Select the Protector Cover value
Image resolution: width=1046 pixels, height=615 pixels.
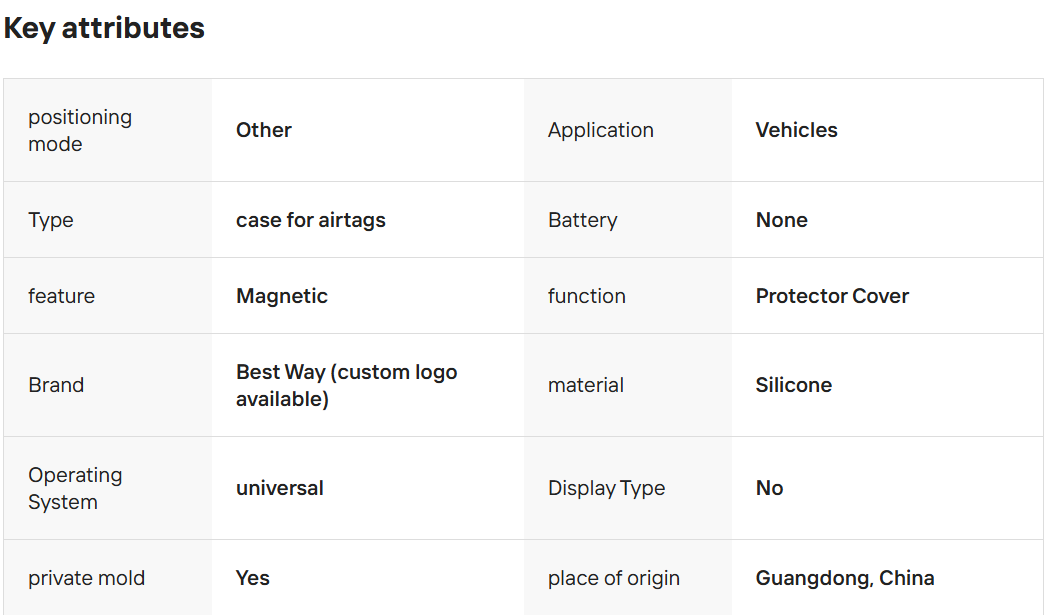(x=832, y=296)
